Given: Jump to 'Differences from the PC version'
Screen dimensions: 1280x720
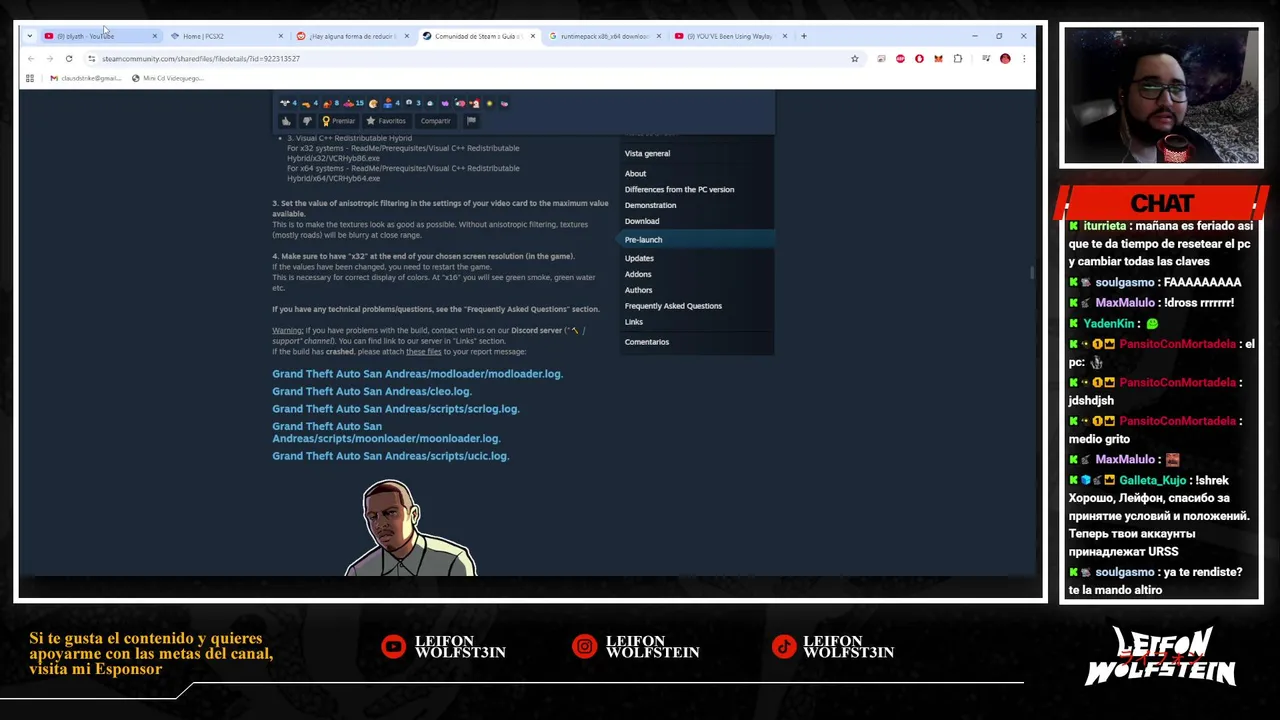Looking at the screenshot, I should 679,190.
